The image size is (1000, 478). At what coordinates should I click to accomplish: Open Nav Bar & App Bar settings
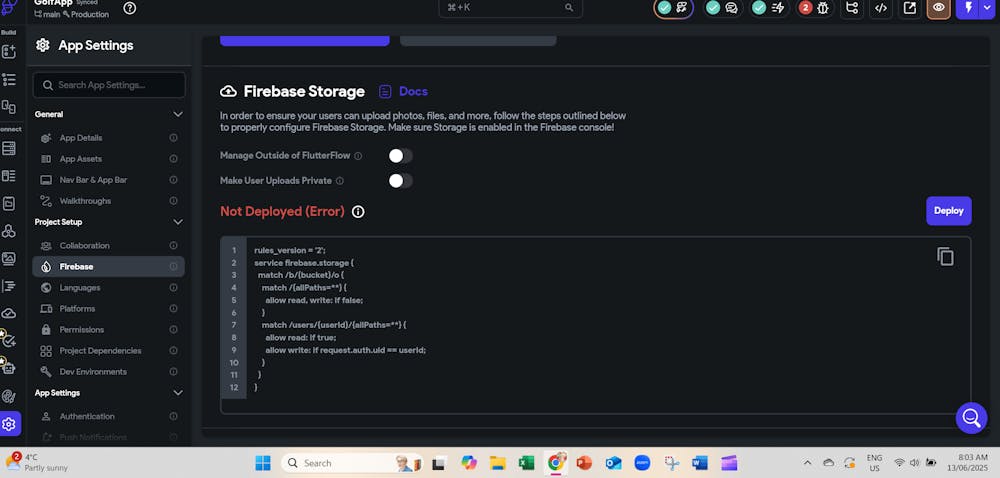click(108, 180)
